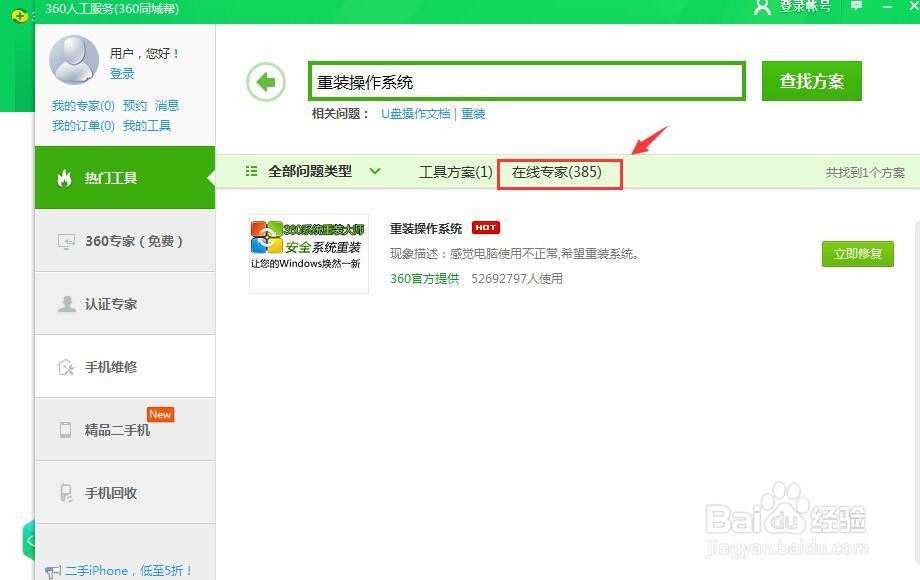Image resolution: width=920 pixels, height=580 pixels.
Task: Click the 手机回收 phone recycling icon
Action: (63, 492)
